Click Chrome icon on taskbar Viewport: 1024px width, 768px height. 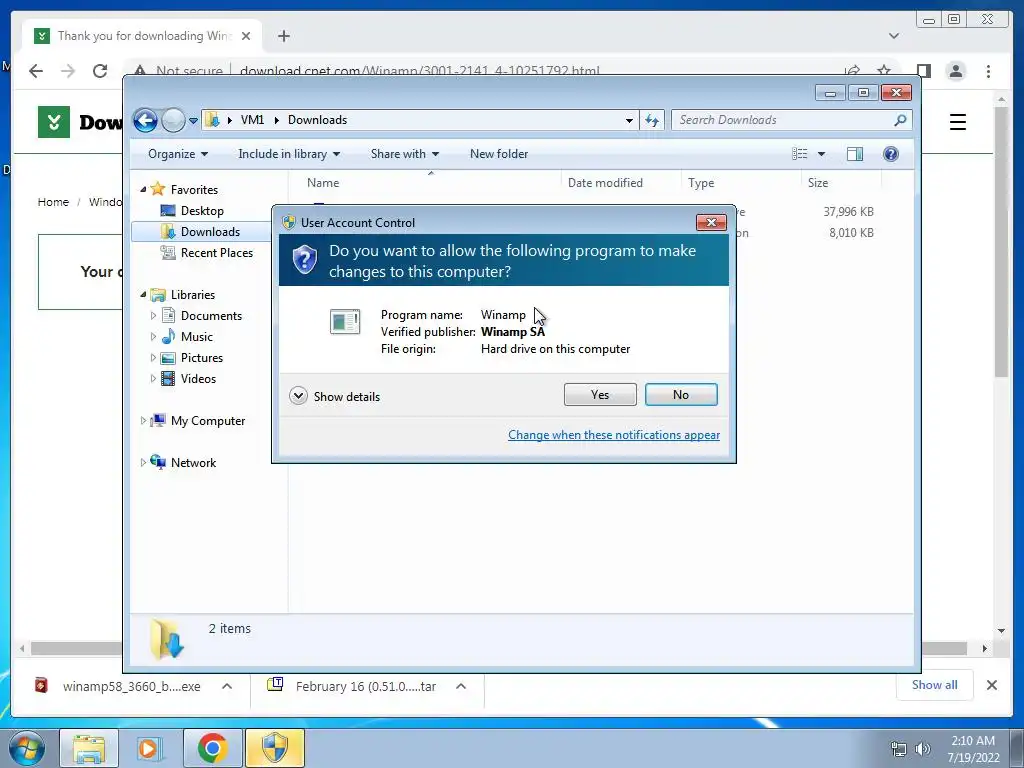[212, 748]
